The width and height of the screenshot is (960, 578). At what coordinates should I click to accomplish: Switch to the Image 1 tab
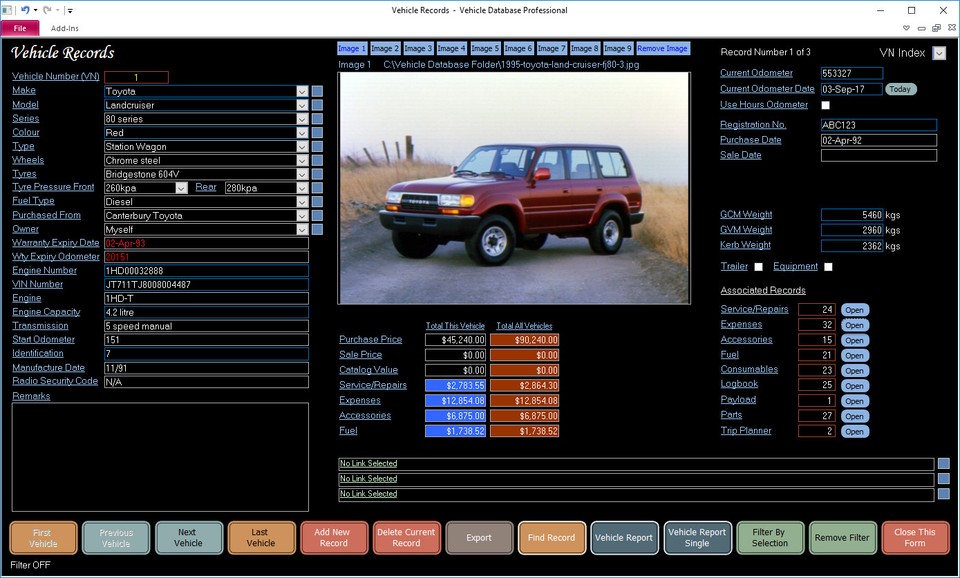pyautogui.click(x=352, y=48)
